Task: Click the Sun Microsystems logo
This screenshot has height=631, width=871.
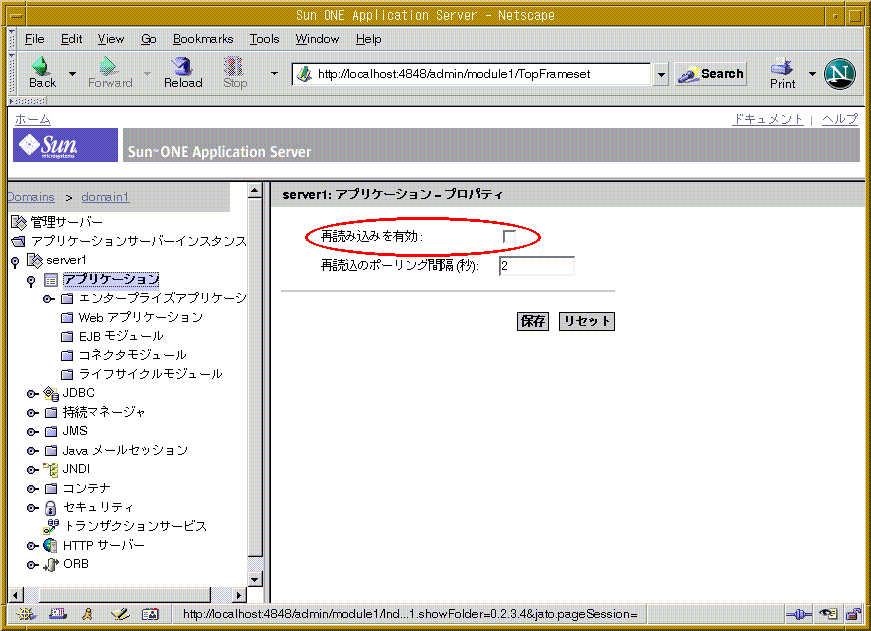Action: point(66,145)
